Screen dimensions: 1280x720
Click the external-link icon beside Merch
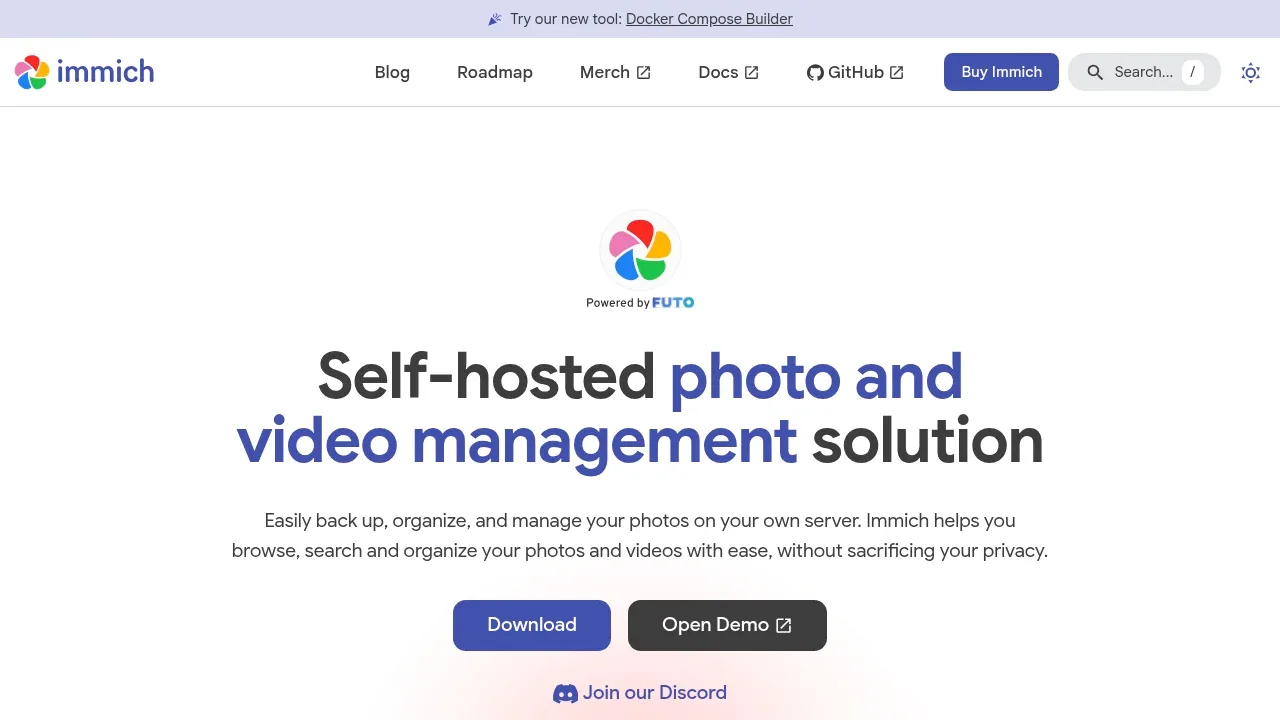[644, 72]
